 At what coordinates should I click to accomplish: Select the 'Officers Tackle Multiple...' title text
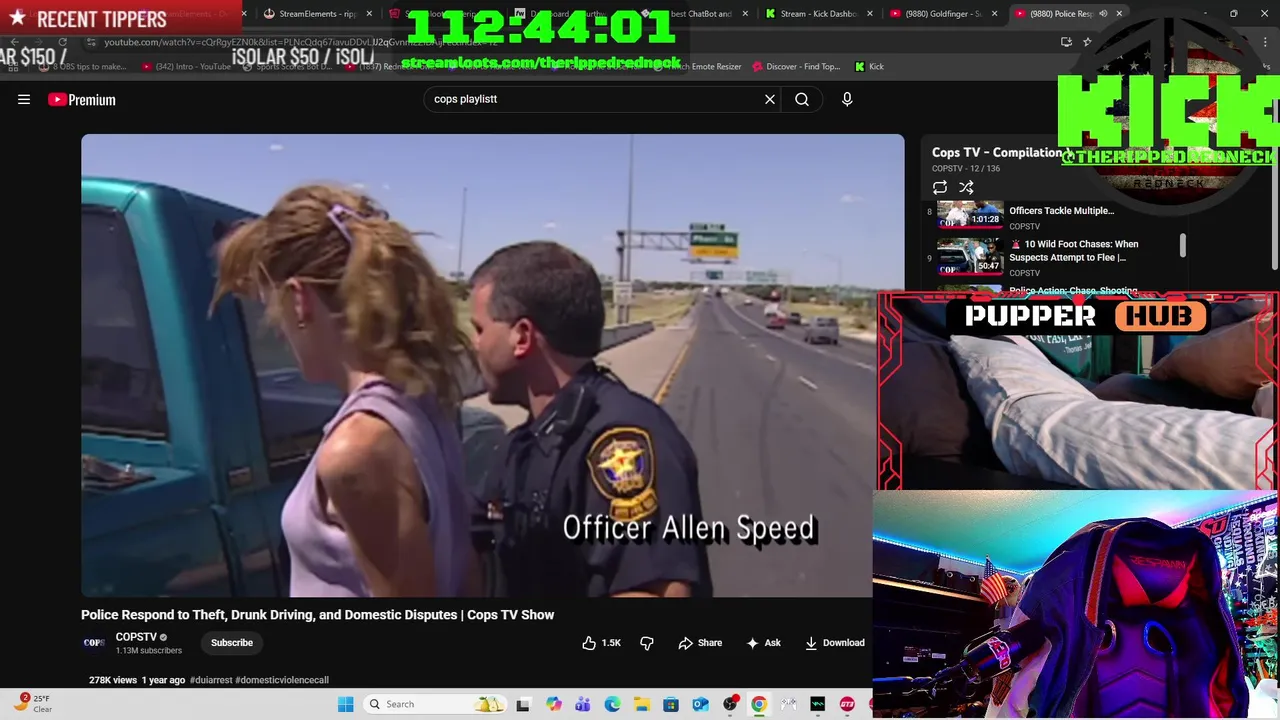tap(1061, 211)
